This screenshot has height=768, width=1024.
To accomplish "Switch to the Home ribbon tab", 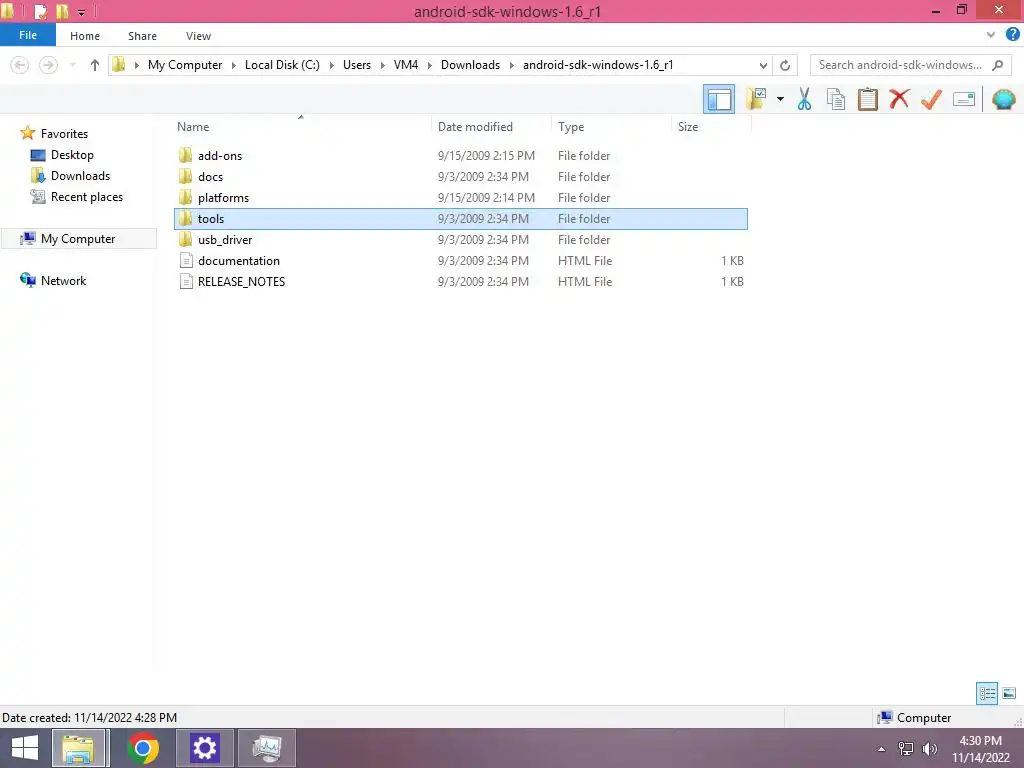I will (85, 36).
